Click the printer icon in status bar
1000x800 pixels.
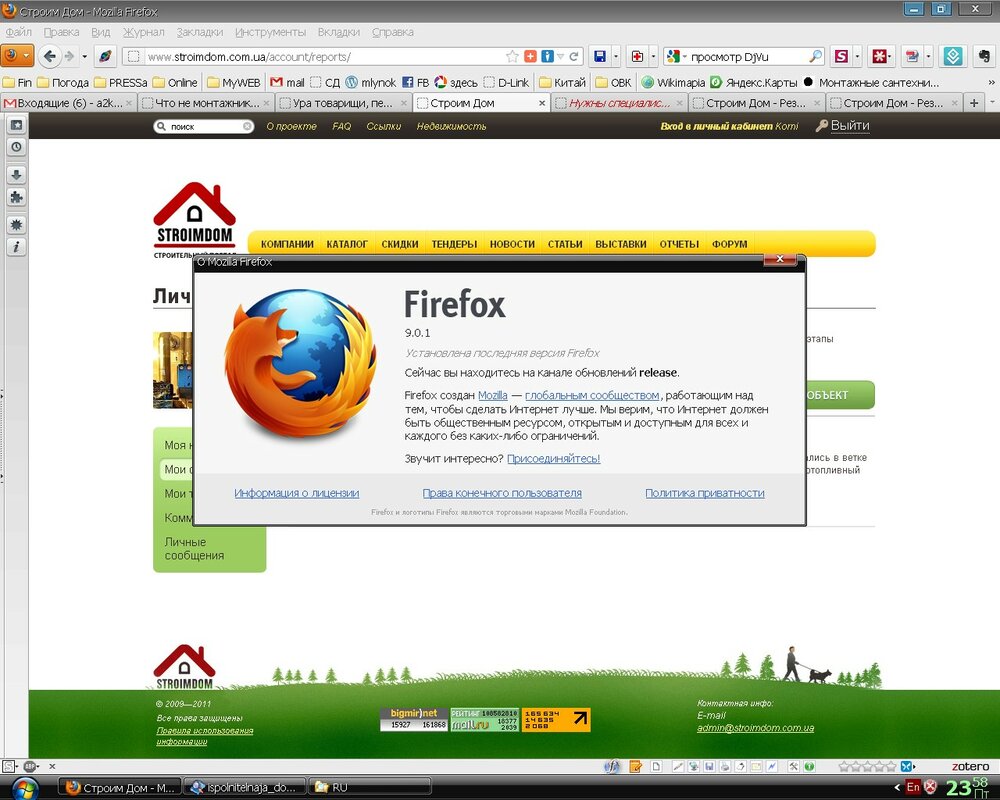[x=724, y=766]
